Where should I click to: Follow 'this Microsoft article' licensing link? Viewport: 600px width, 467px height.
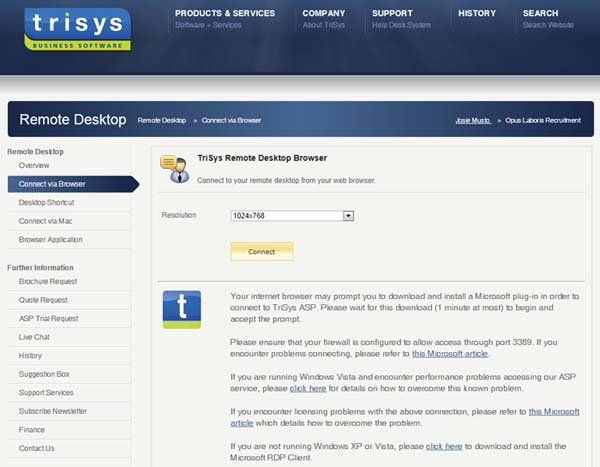point(554,412)
